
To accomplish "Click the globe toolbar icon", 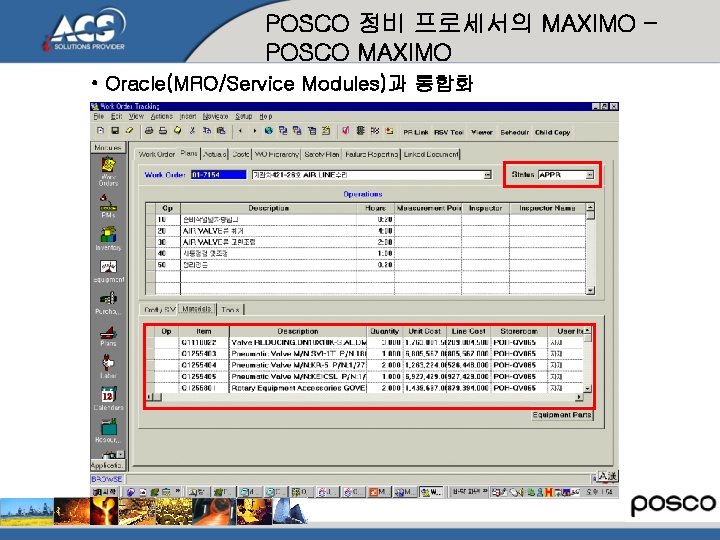I will [269, 131].
